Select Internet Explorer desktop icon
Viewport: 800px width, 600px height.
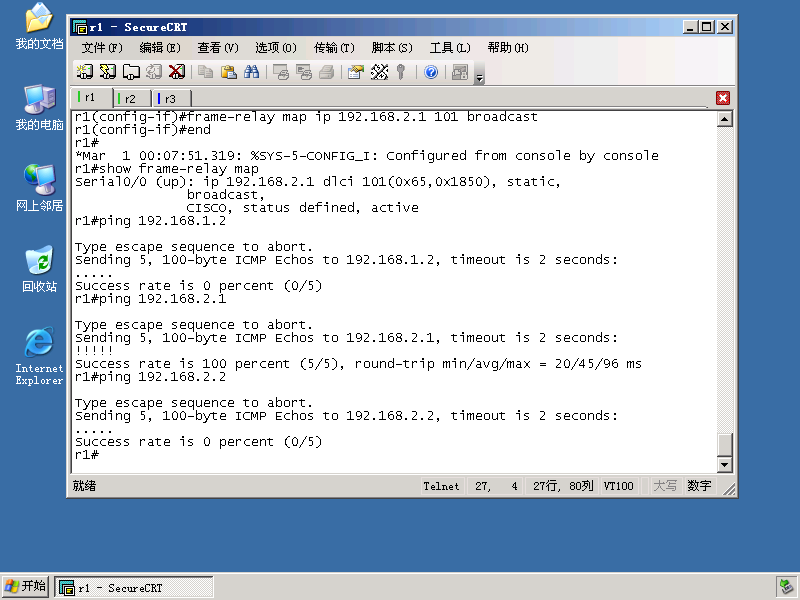pyautogui.click(x=39, y=356)
